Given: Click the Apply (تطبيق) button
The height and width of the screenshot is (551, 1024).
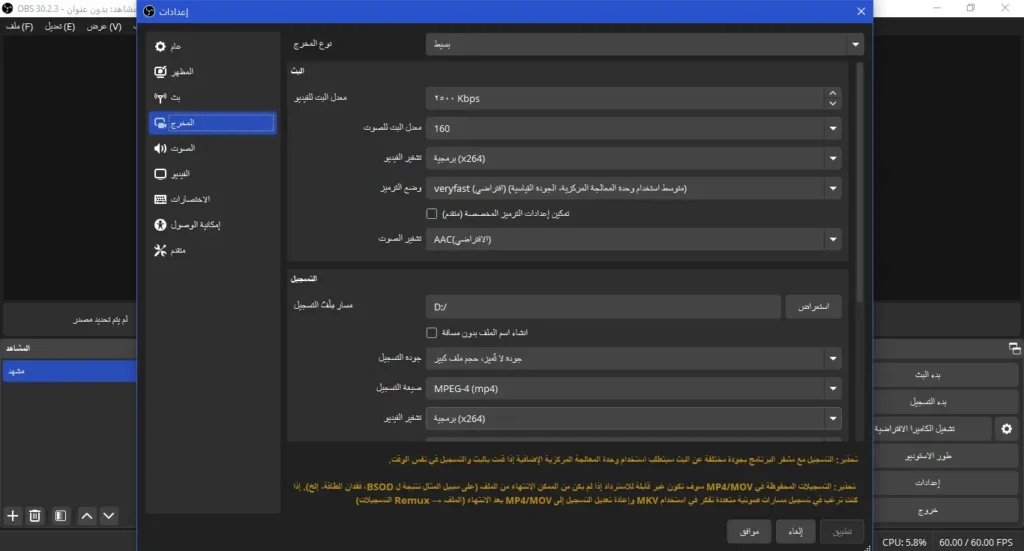Looking at the screenshot, I should pos(842,531).
